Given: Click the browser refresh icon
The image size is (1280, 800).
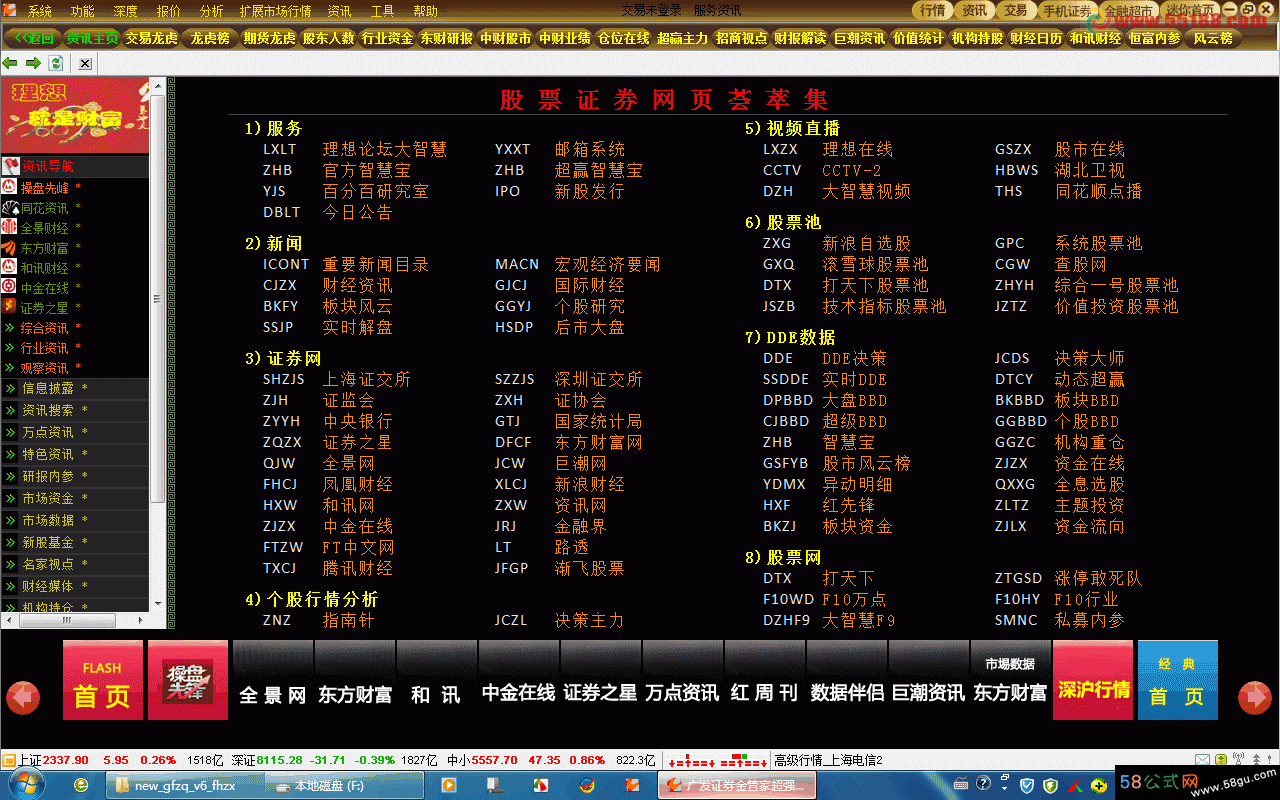Looking at the screenshot, I should point(57,63).
